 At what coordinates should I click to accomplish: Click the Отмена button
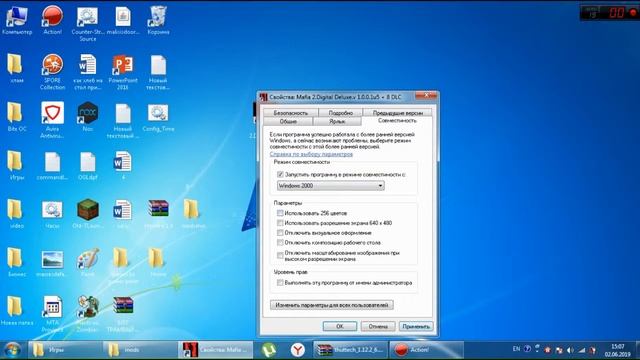tap(378, 327)
